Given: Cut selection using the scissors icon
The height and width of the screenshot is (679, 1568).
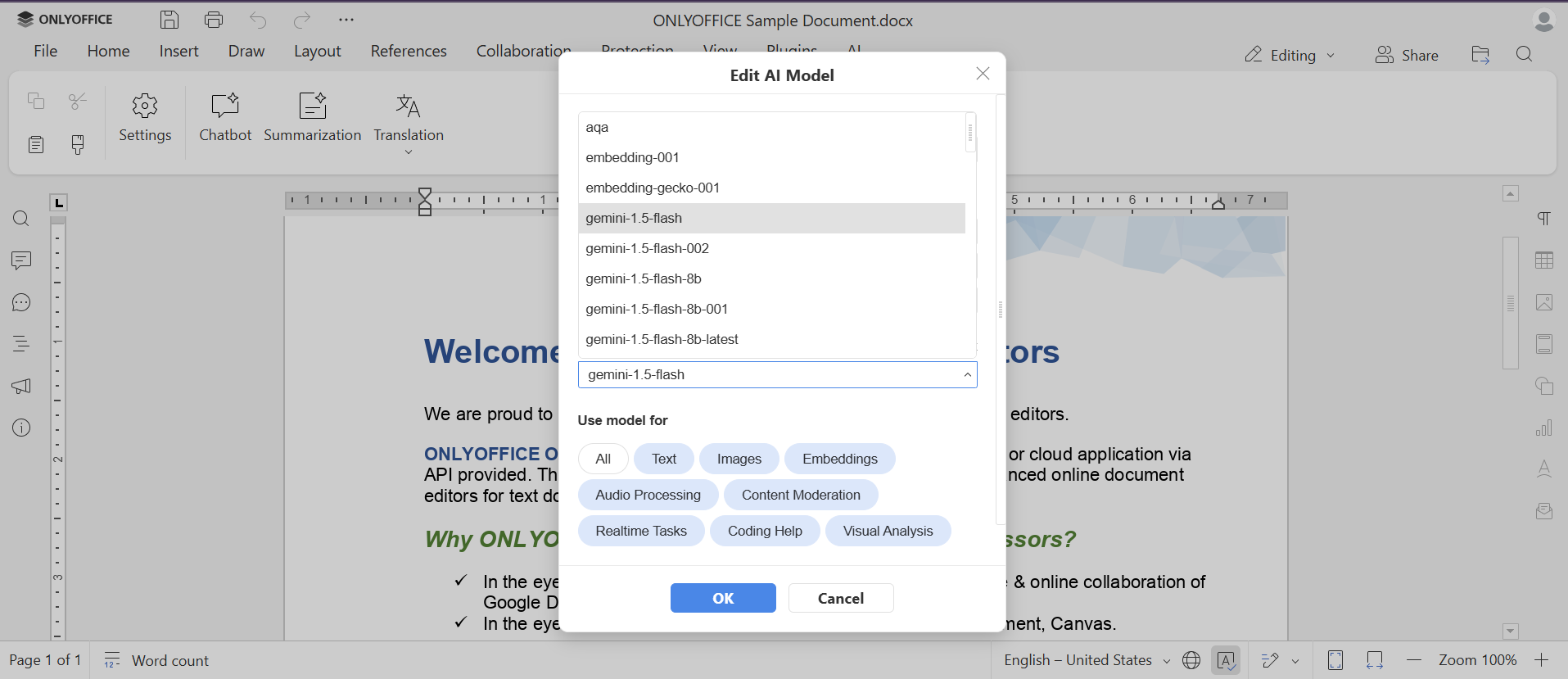Looking at the screenshot, I should (78, 101).
